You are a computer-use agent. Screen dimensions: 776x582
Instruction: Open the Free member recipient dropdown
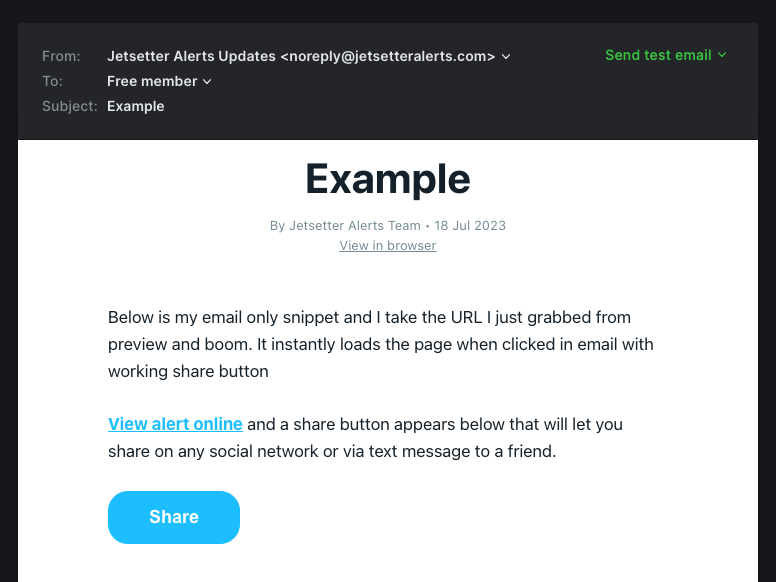tap(159, 81)
